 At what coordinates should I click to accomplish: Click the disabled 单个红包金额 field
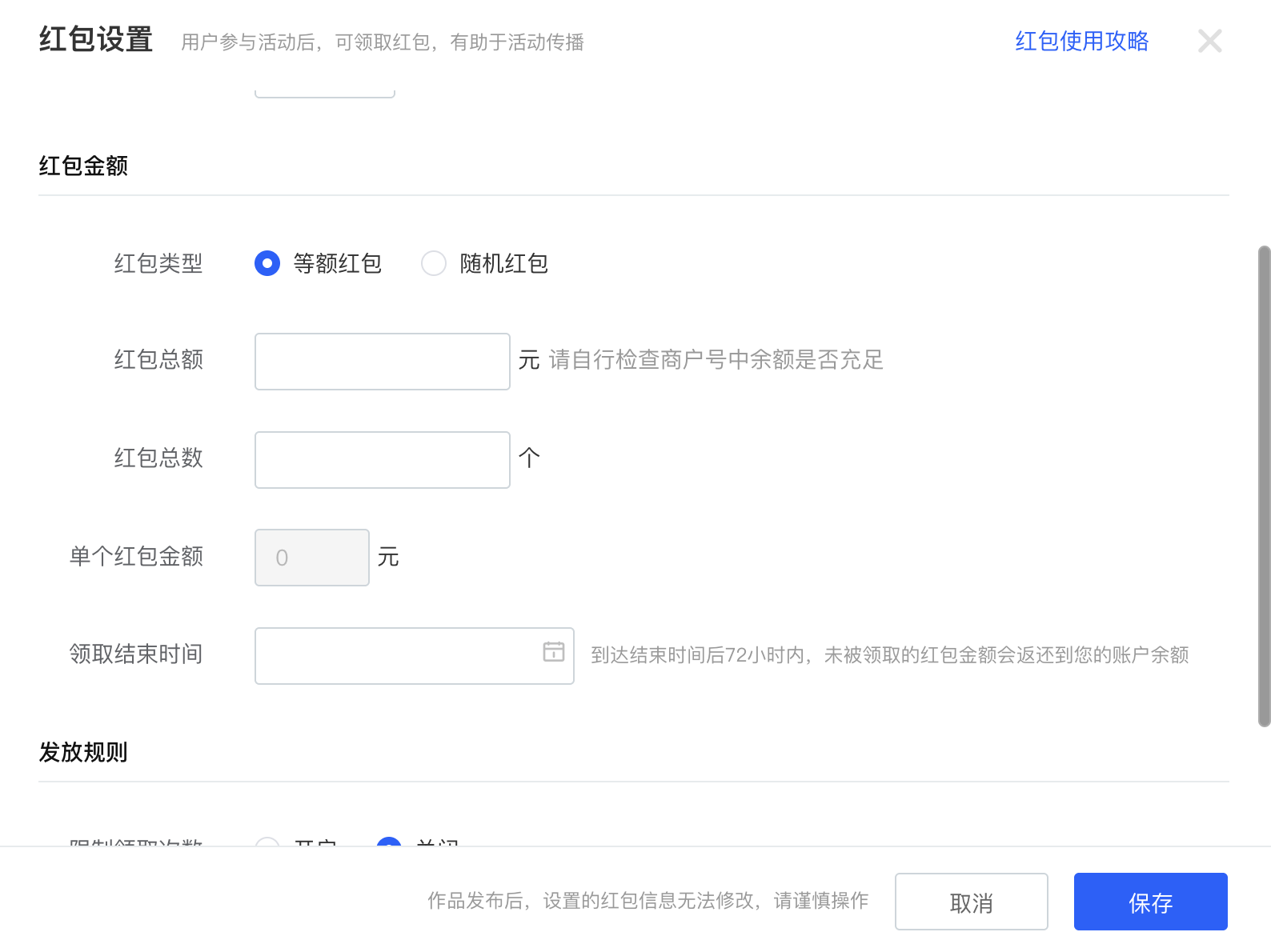311,558
